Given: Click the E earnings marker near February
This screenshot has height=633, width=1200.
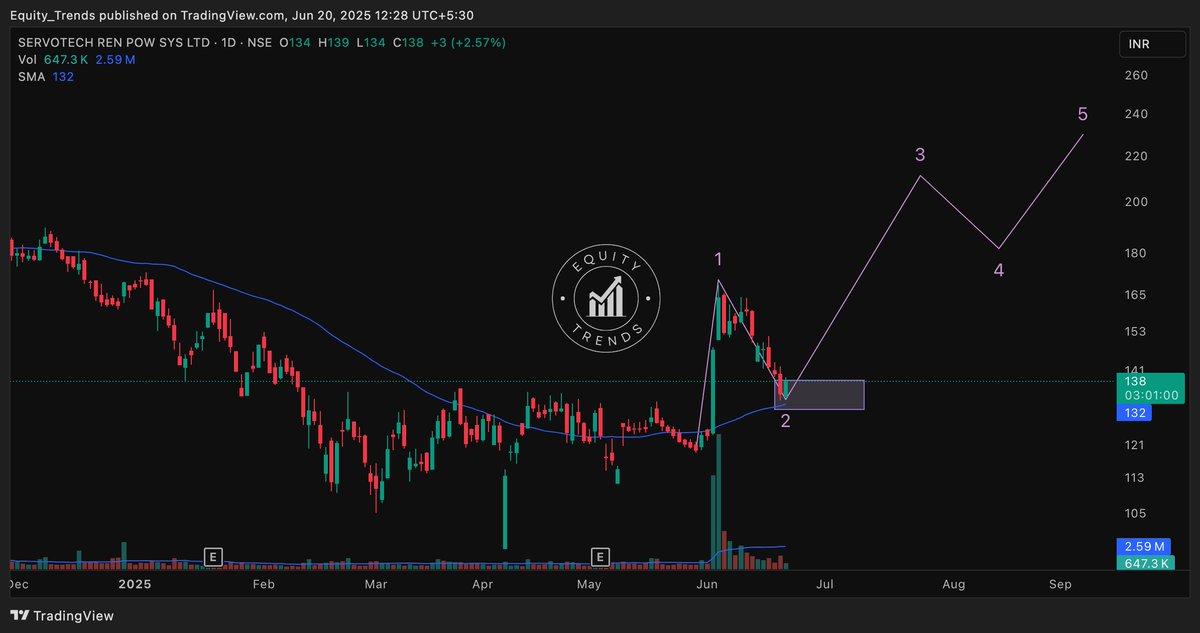Looking at the screenshot, I should [213, 556].
